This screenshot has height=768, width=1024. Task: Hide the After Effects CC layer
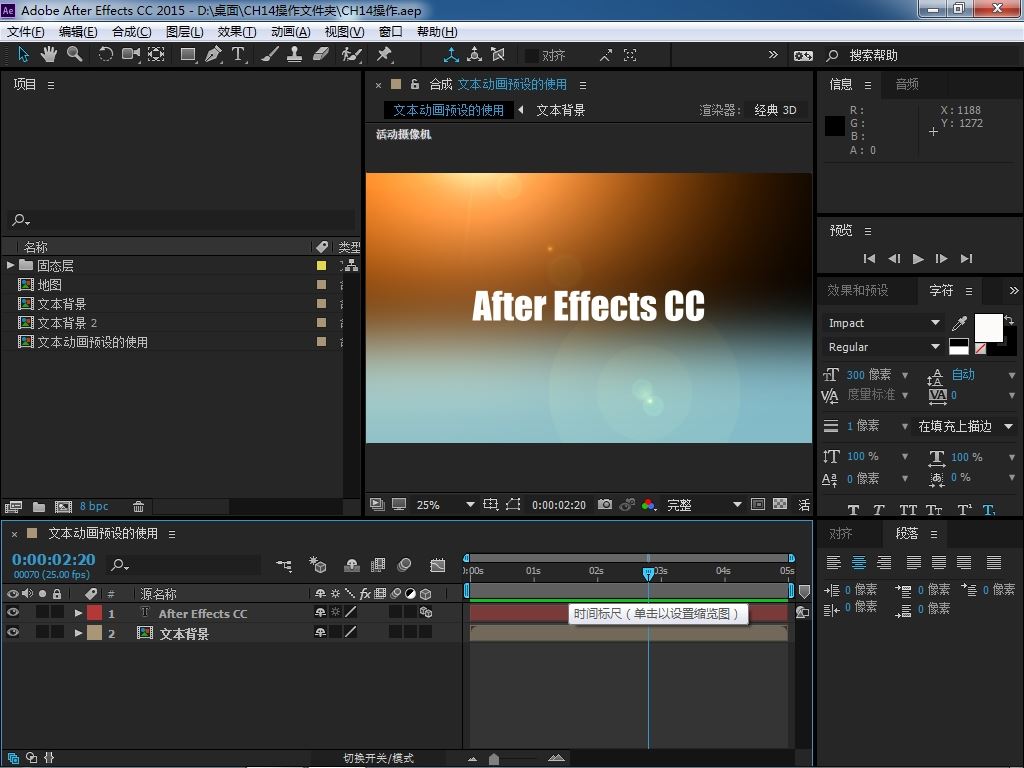click(x=12, y=612)
